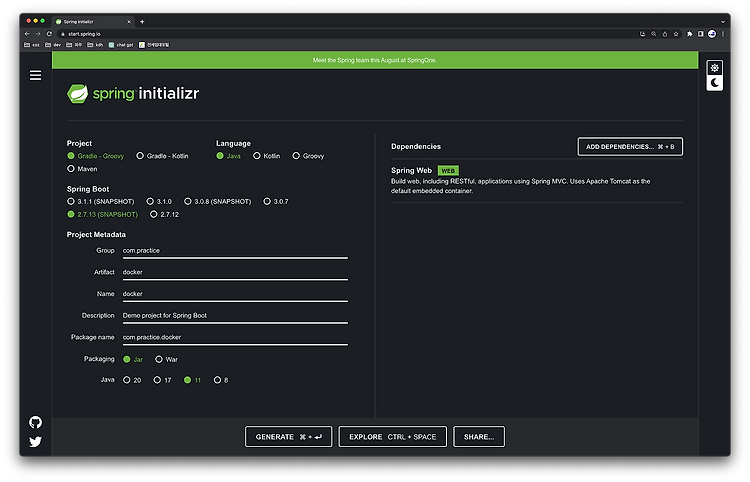This screenshot has width=750, height=482.
Task: Reload the page
Action: (x=49, y=33)
